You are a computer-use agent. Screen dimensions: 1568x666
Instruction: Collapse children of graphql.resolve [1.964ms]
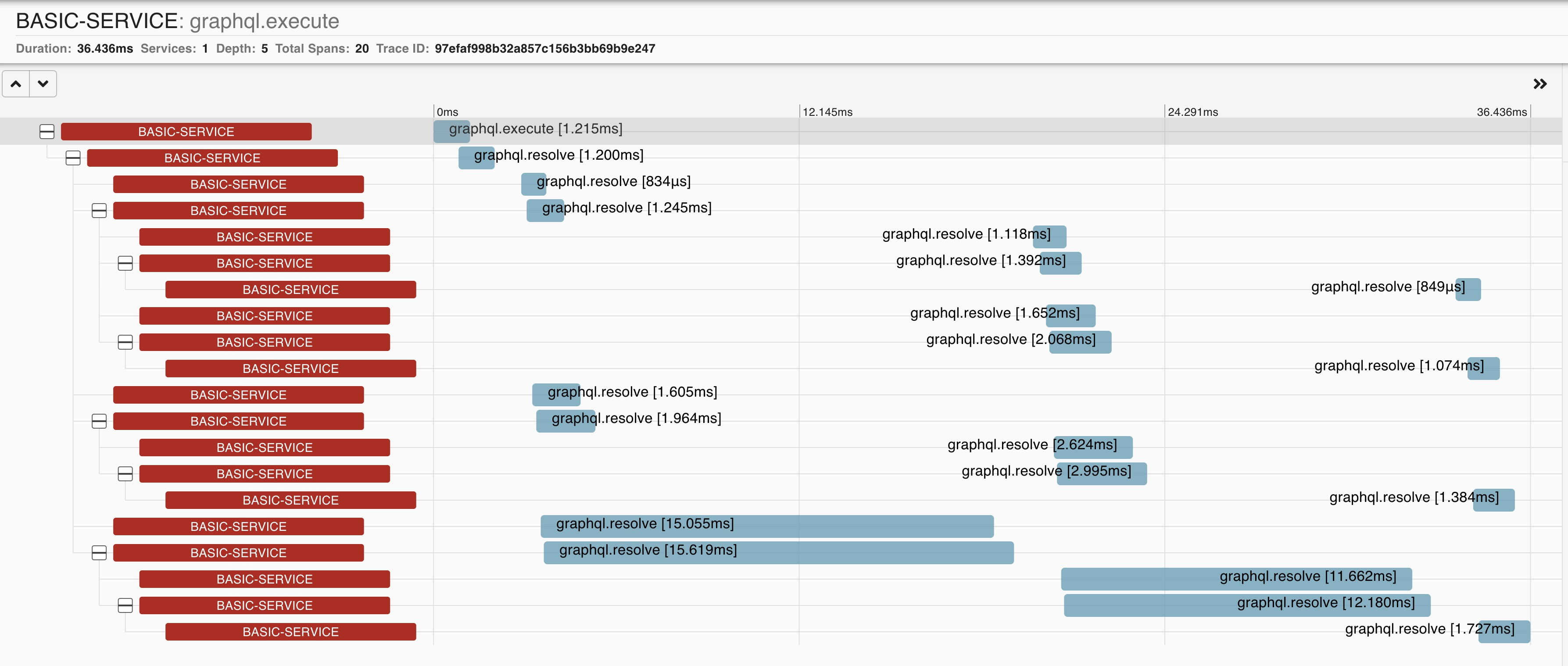pos(99,421)
